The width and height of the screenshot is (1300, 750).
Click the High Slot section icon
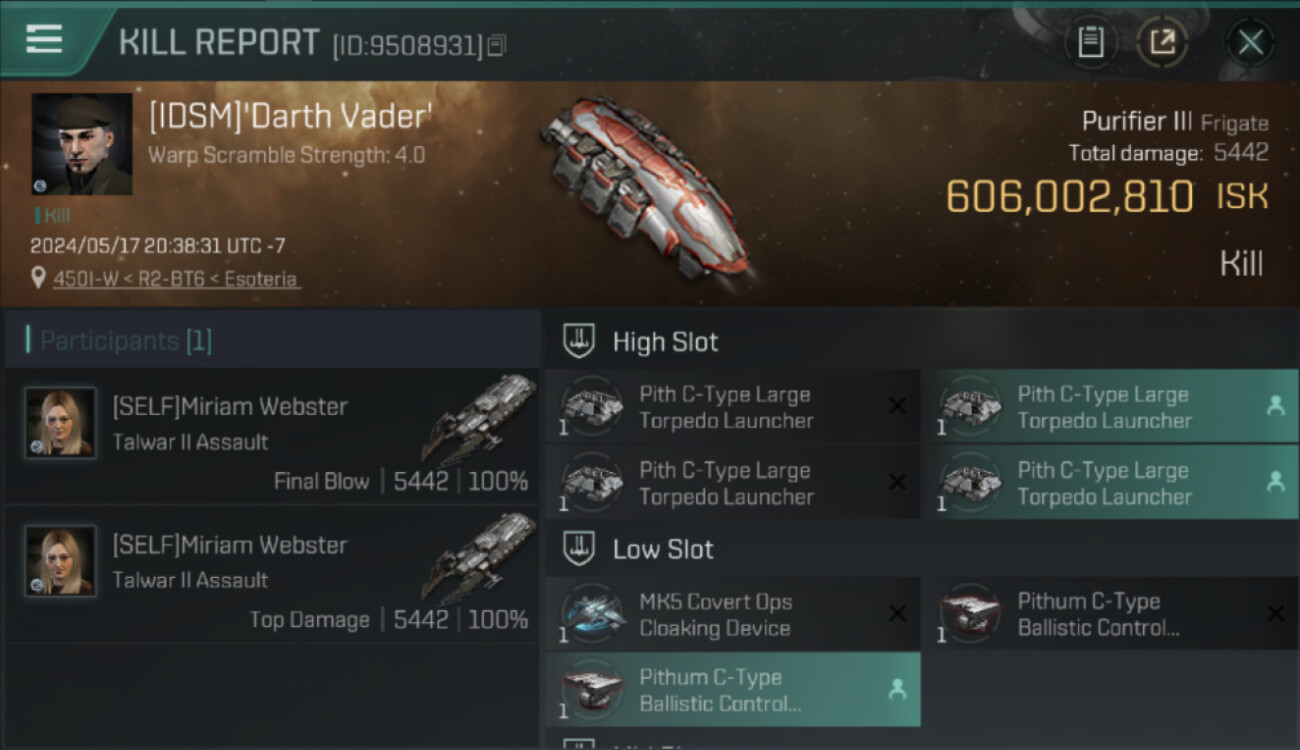(x=579, y=341)
